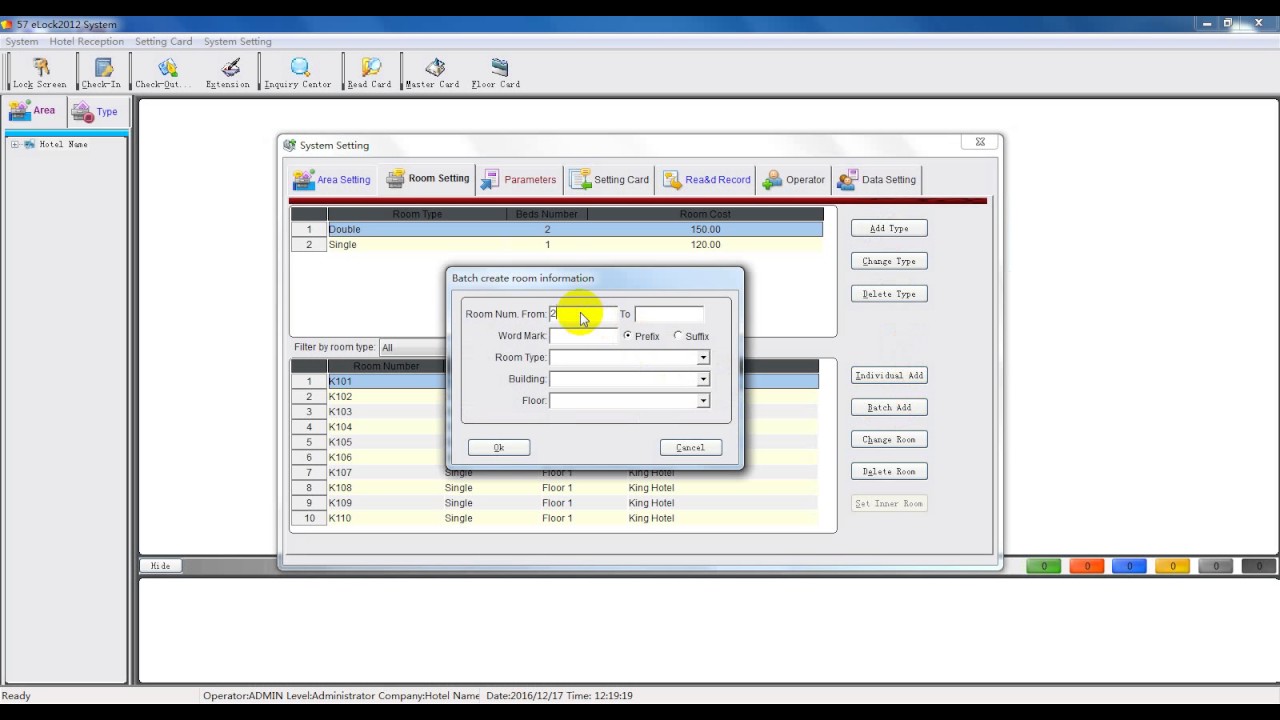This screenshot has width=1280, height=720.
Task: Switch to the Room Setting tab
Action: tap(428, 179)
